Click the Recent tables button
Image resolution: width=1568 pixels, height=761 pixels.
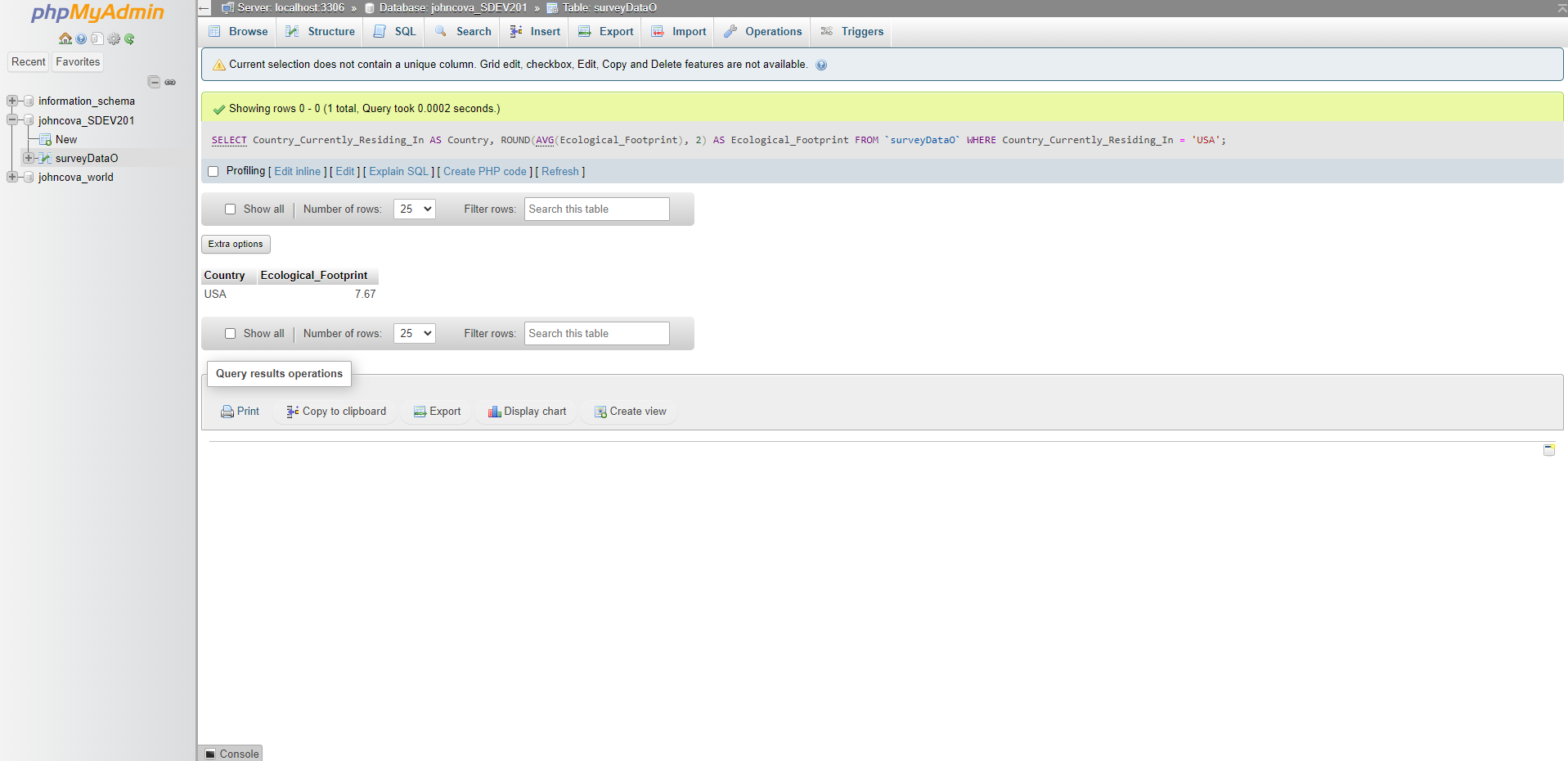coord(29,62)
